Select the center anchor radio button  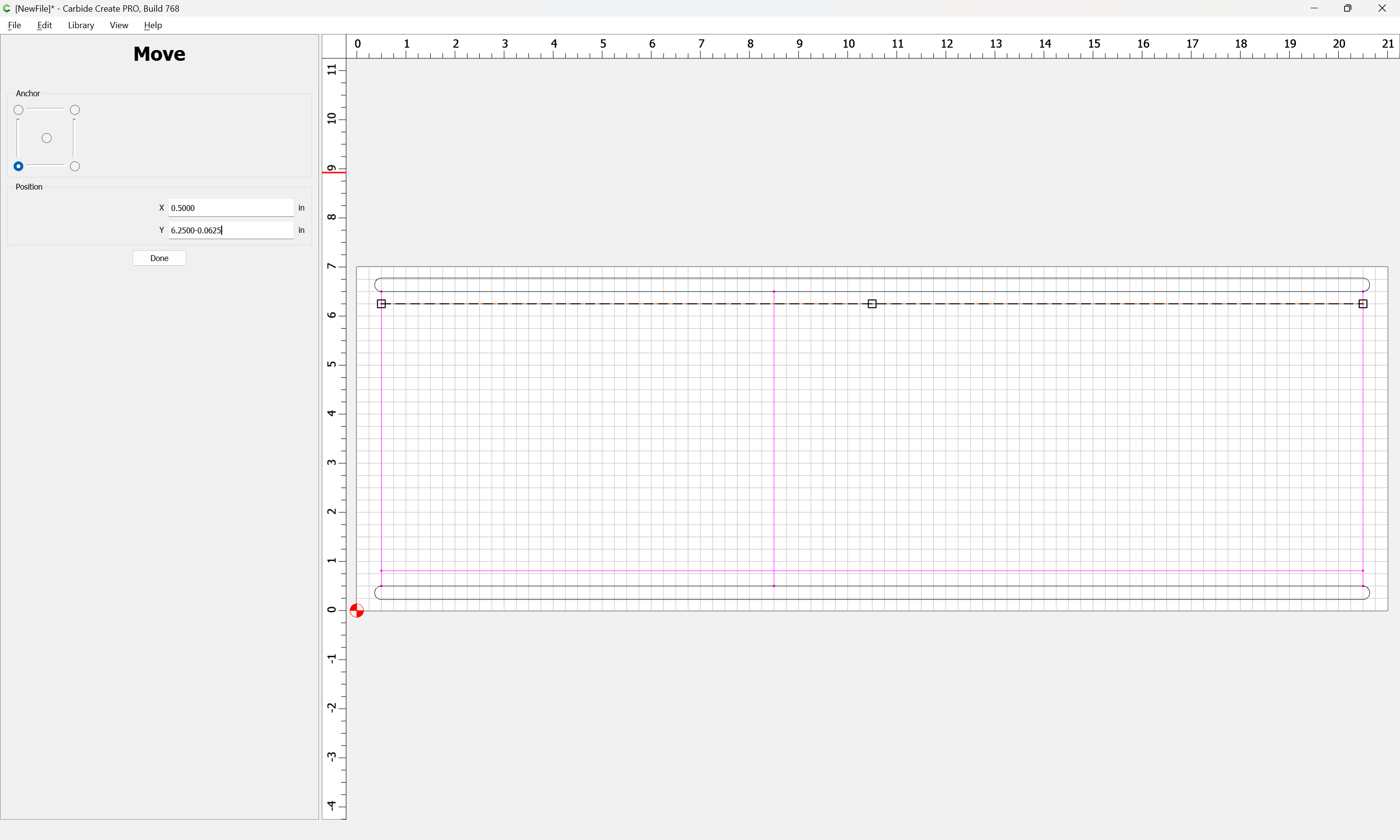coord(47,138)
